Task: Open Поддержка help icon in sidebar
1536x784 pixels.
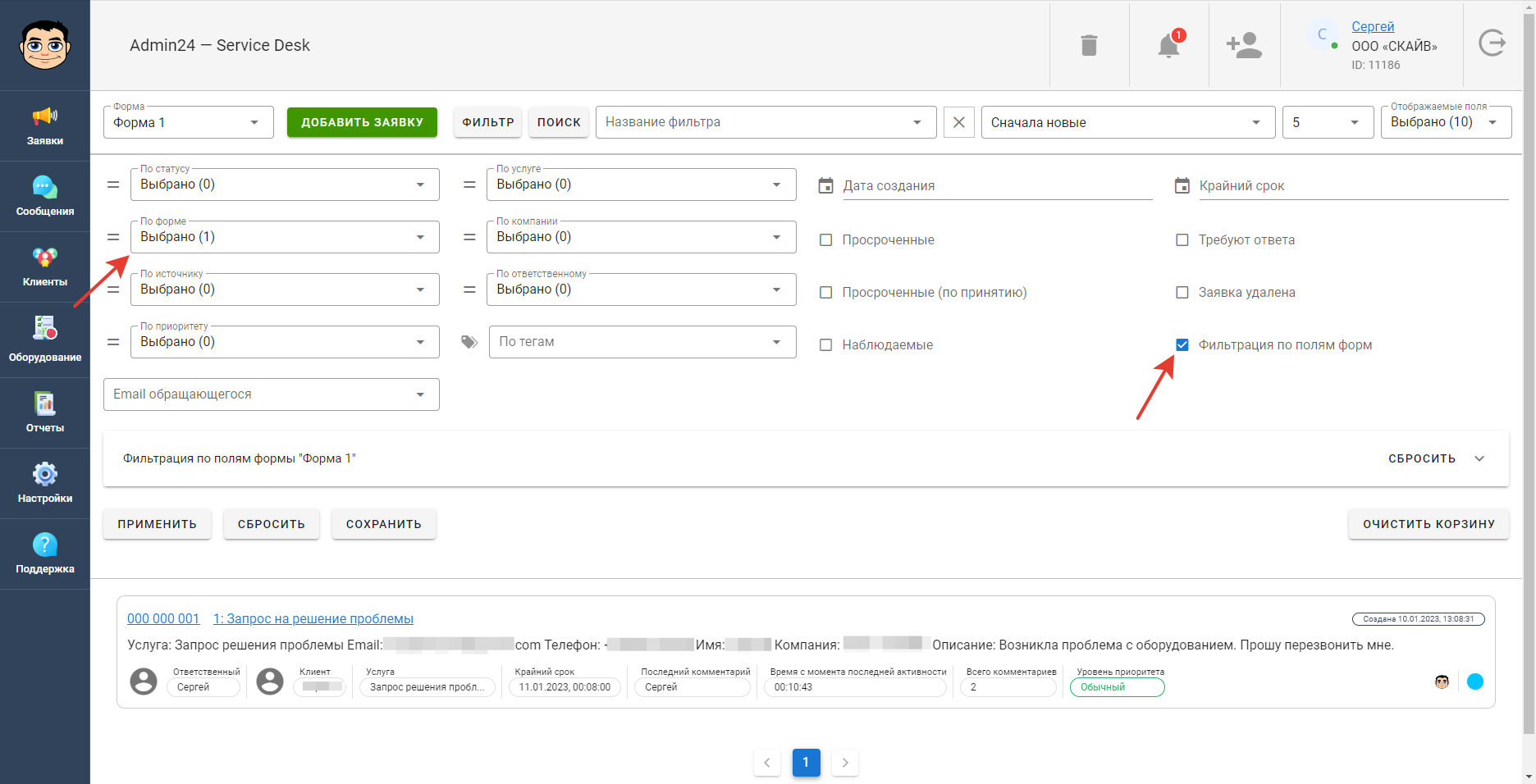Action: point(45,553)
